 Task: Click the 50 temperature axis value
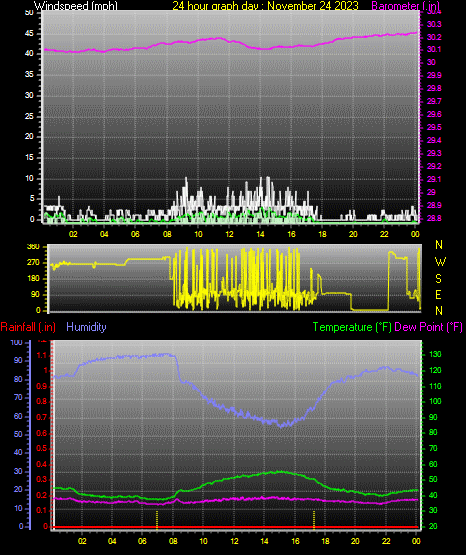(x=433, y=479)
